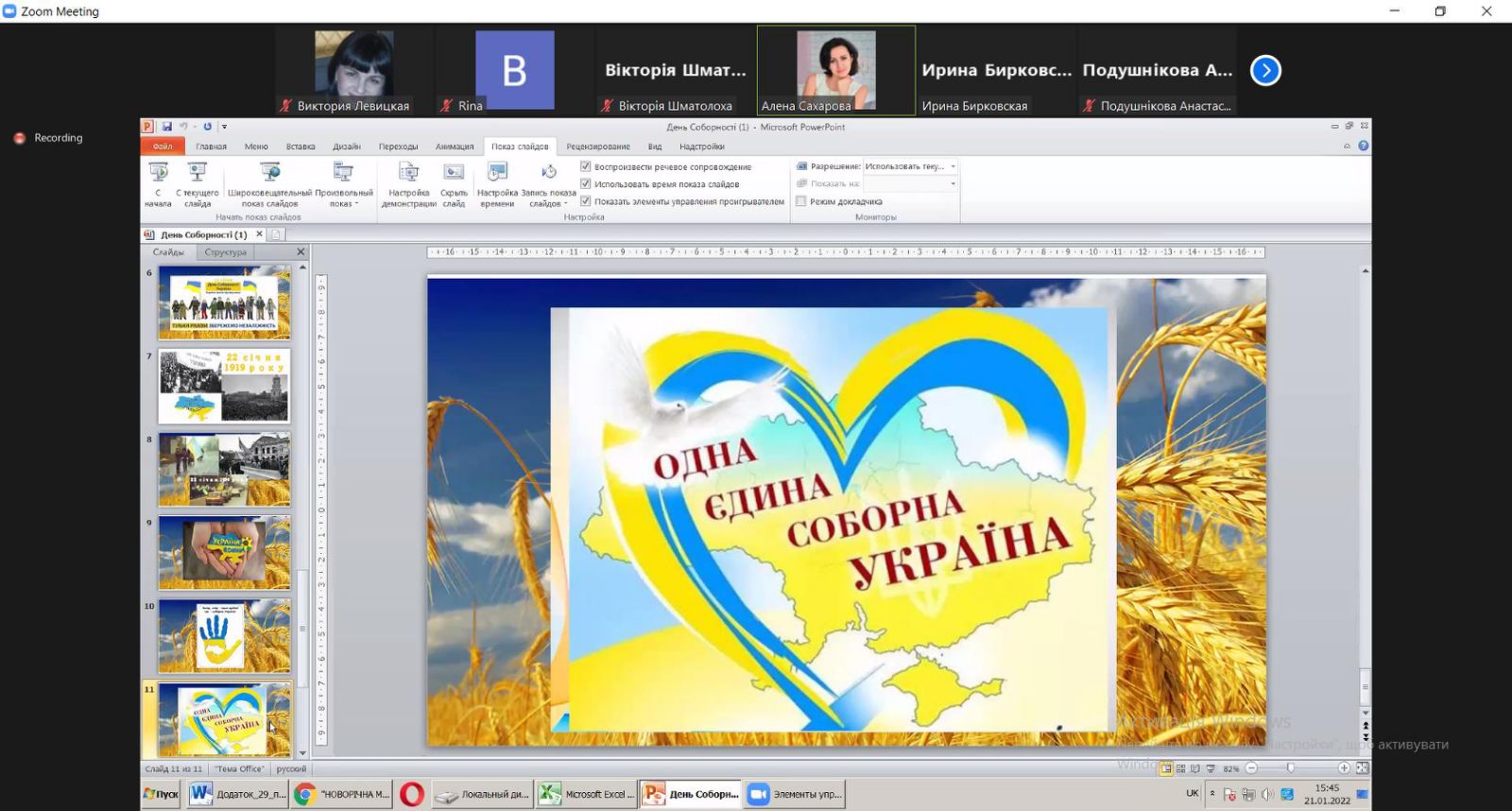This screenshot has height=811, width=1512.
Task: Open the Файл menu button
Action: click(163, 147)
